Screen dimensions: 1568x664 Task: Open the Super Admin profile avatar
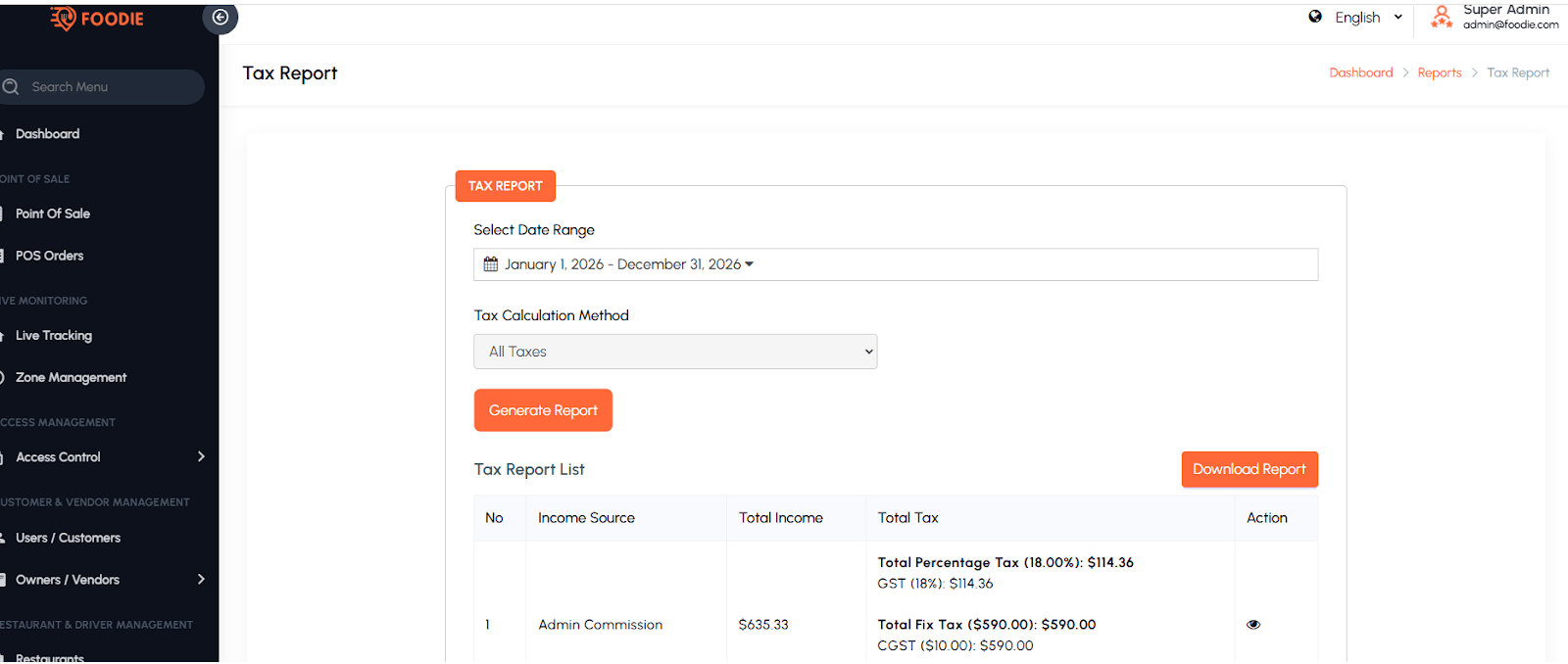pos(1441,17)
